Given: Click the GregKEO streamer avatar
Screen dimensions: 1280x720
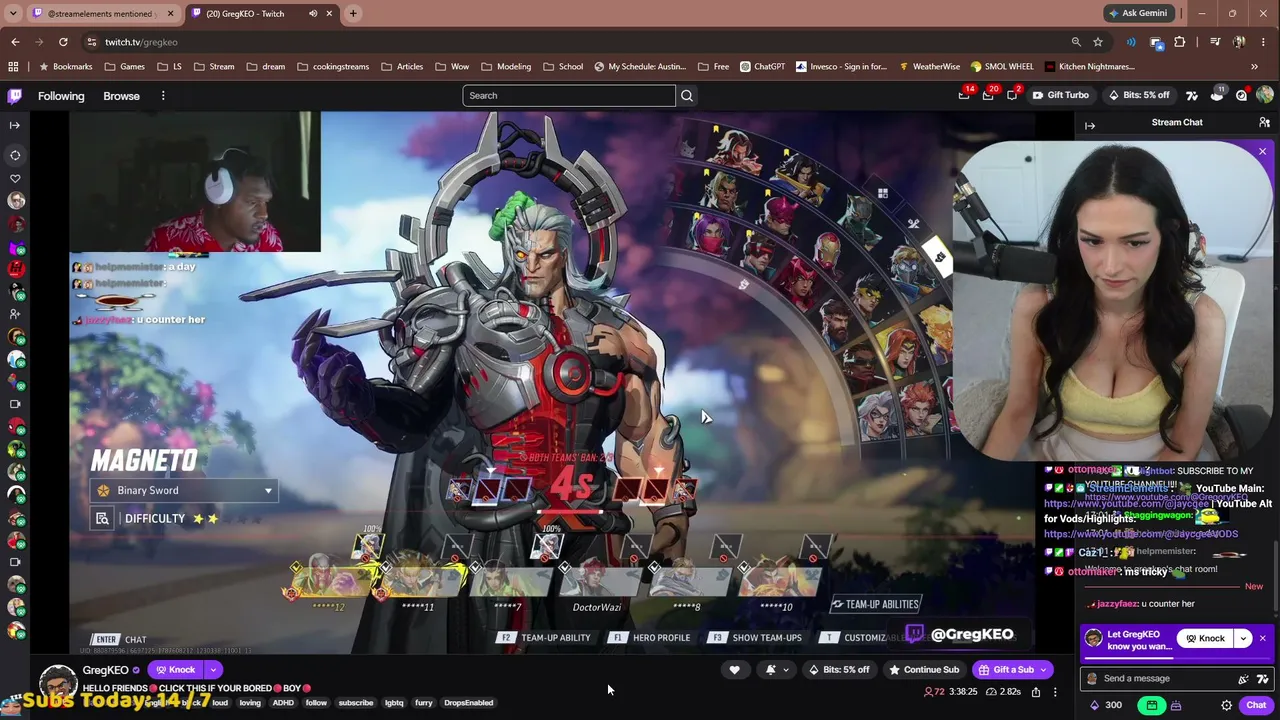Looking at the screenshot, I should pos(58,683).
